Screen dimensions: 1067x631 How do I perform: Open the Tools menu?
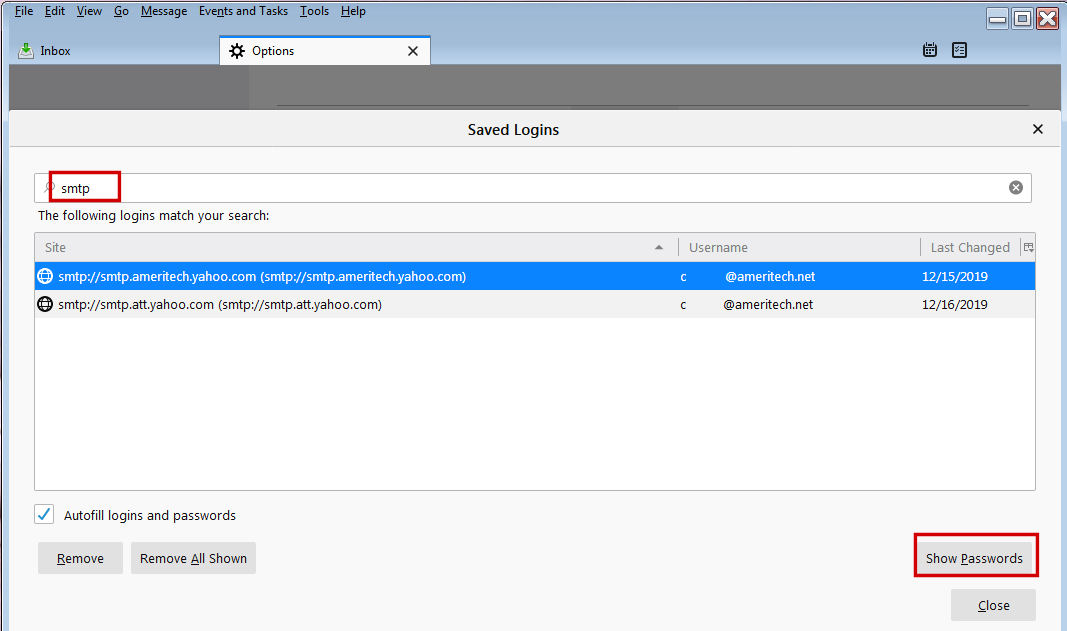[x=314, y=11]
